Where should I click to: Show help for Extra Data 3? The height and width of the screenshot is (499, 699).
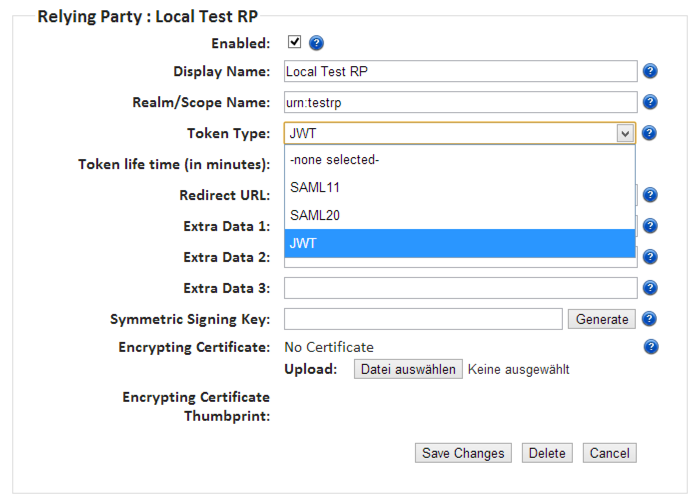pos(650,288)
